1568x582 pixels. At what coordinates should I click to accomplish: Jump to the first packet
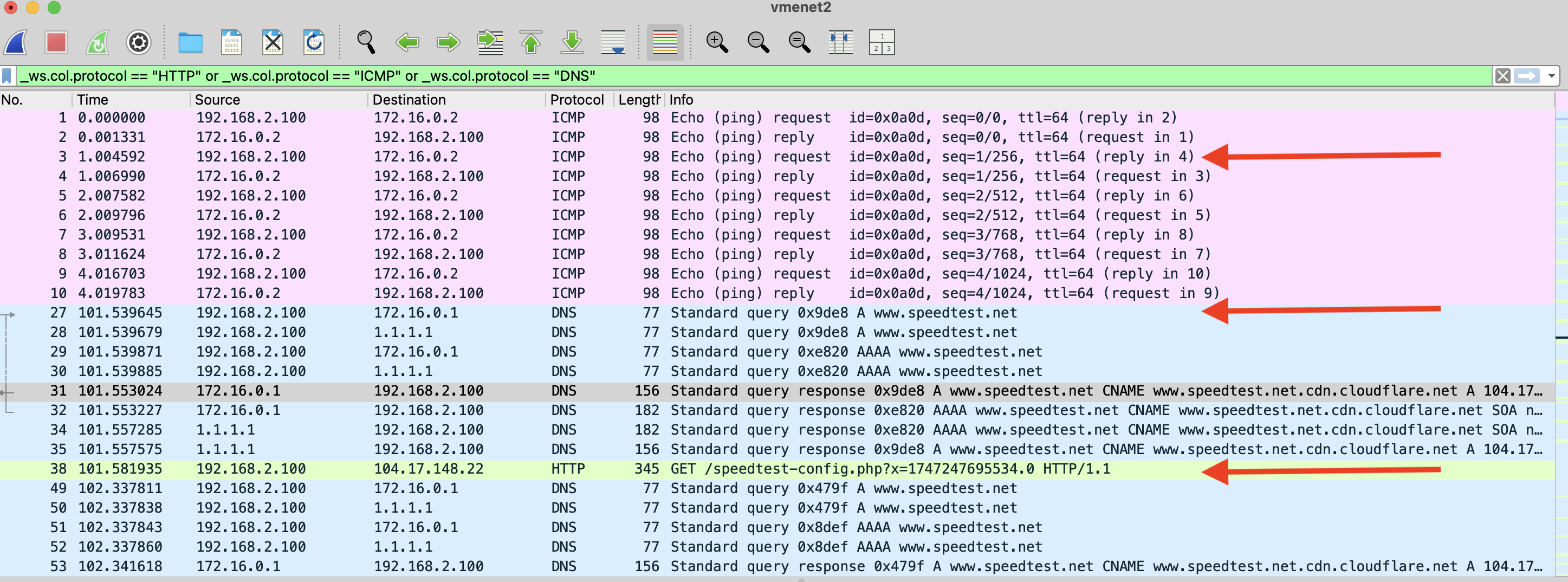point(531,43)
